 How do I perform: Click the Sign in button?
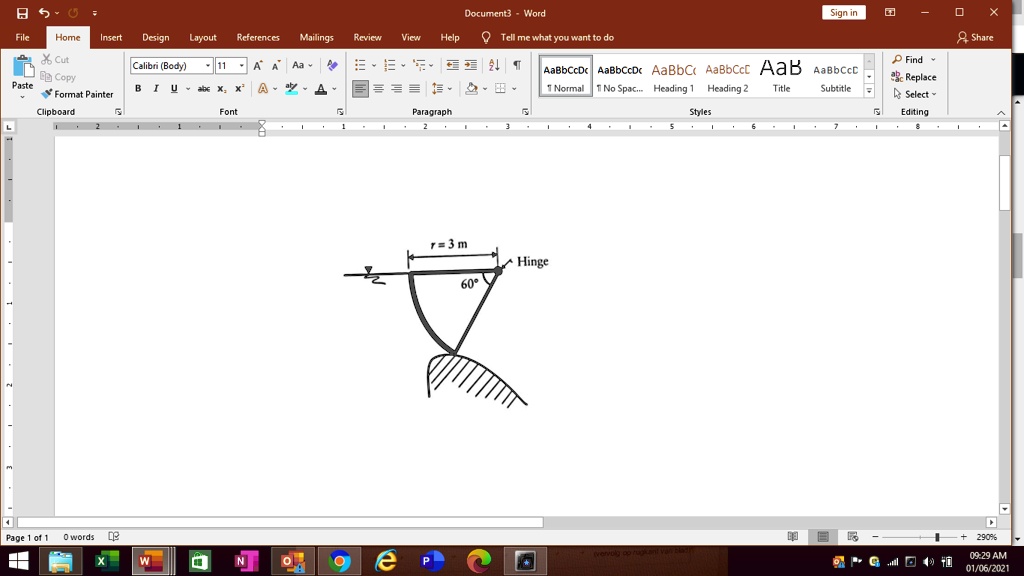(x=843, y=13)
